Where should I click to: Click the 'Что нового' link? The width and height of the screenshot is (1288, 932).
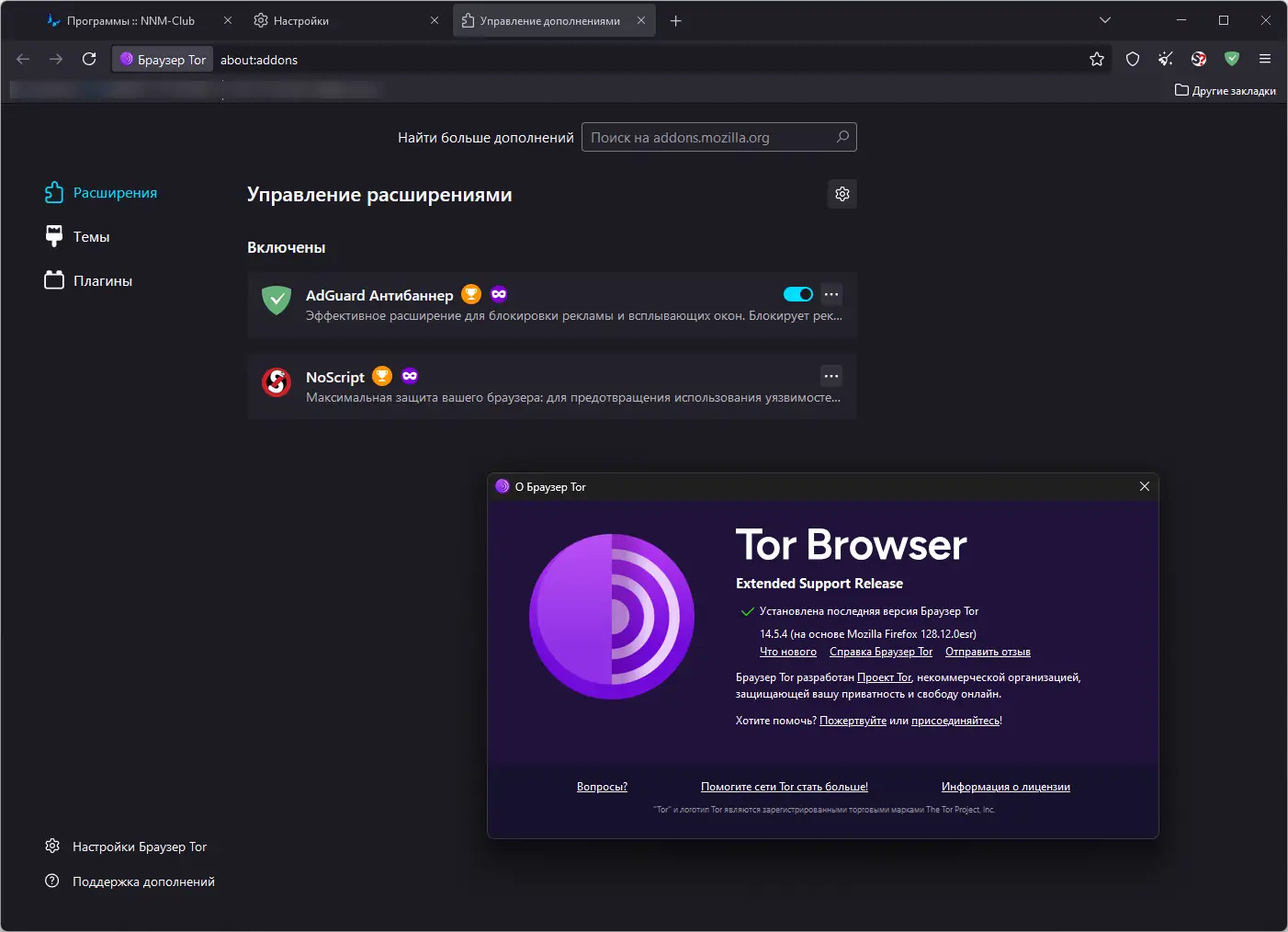tap(788, 652)
